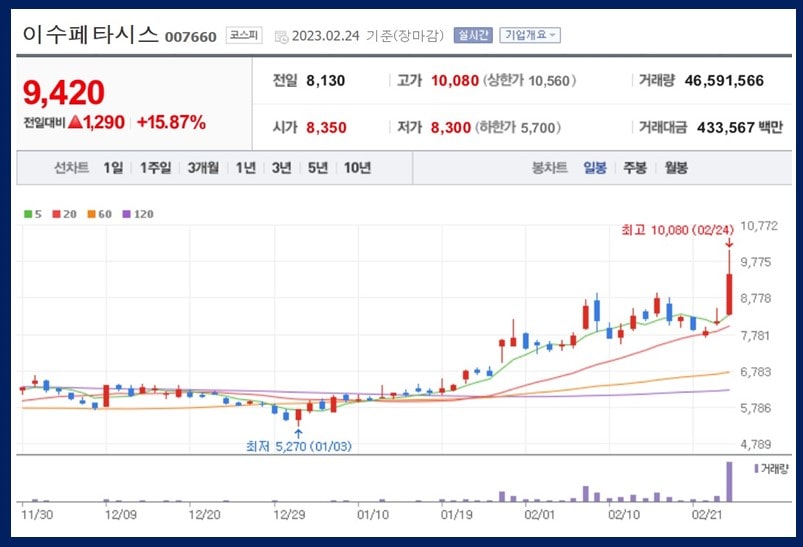This screenshot has height=547, width=803.
Task: Click the 최저 5,270 (01/03) chart marker
Action: click(299, 446)
